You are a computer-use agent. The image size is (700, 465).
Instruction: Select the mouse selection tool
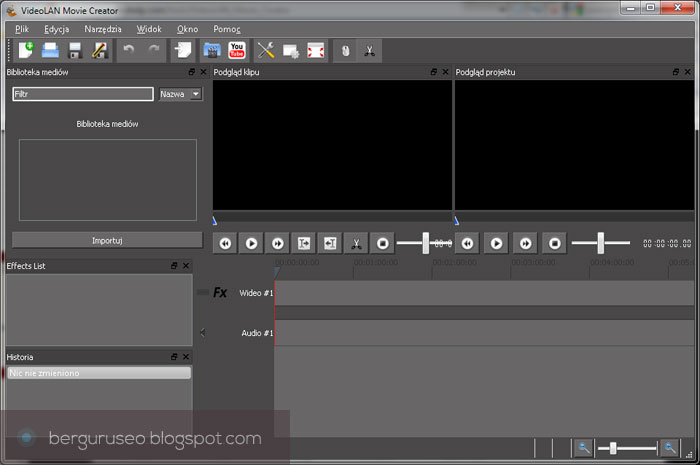345,50
